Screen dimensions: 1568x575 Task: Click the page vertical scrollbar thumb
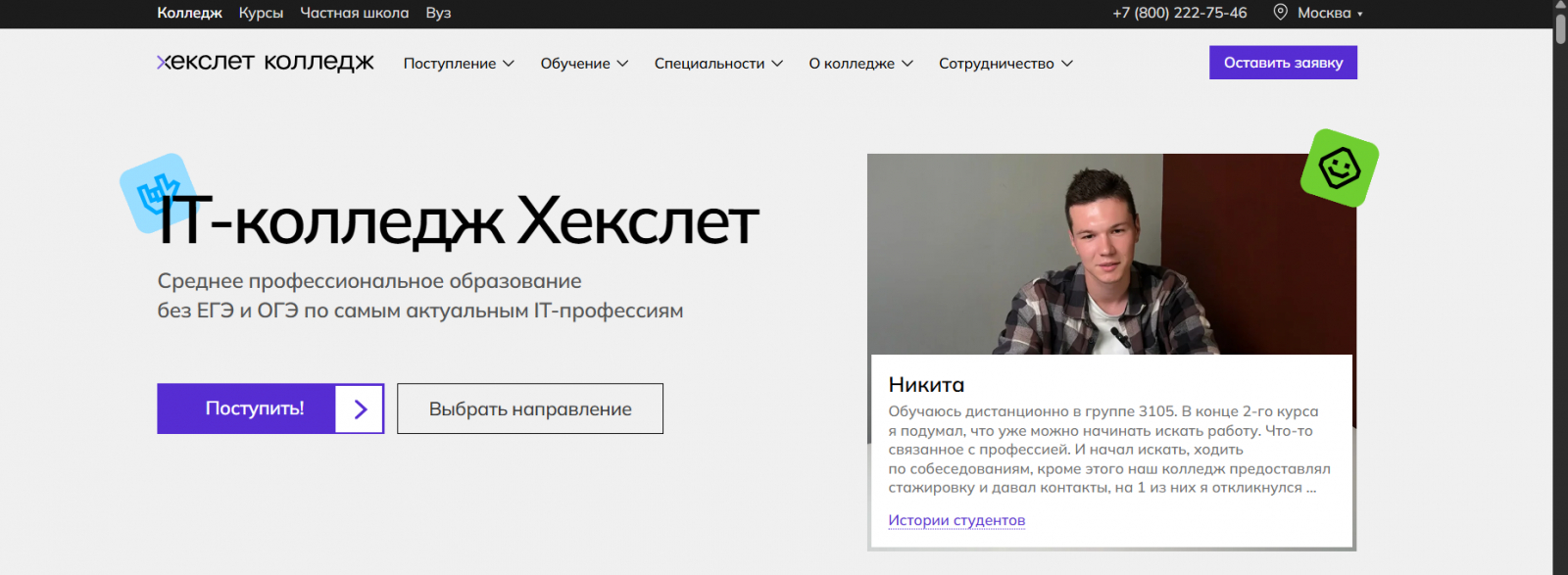(1560, 27)
